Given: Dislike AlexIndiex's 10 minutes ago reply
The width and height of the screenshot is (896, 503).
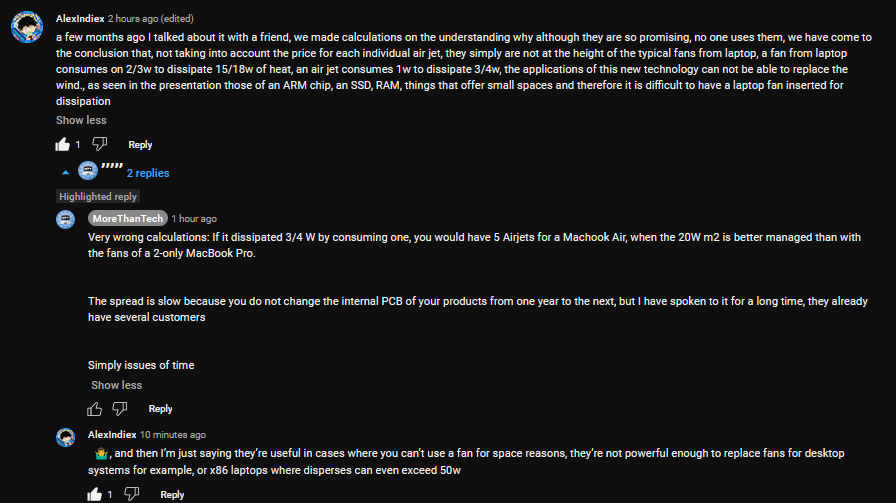Looking at the screenshot, I should (x=132, y=494).
